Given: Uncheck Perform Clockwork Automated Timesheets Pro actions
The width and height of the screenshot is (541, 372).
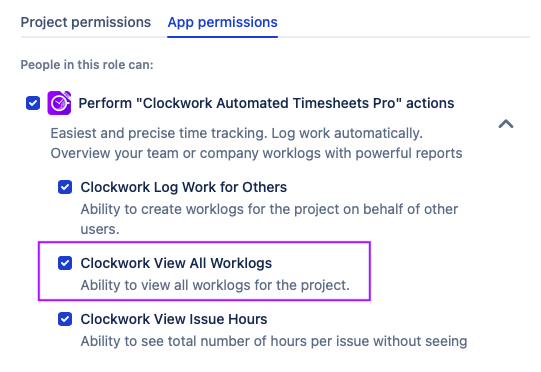Looking at the screenshot, I should click(33, 103).
